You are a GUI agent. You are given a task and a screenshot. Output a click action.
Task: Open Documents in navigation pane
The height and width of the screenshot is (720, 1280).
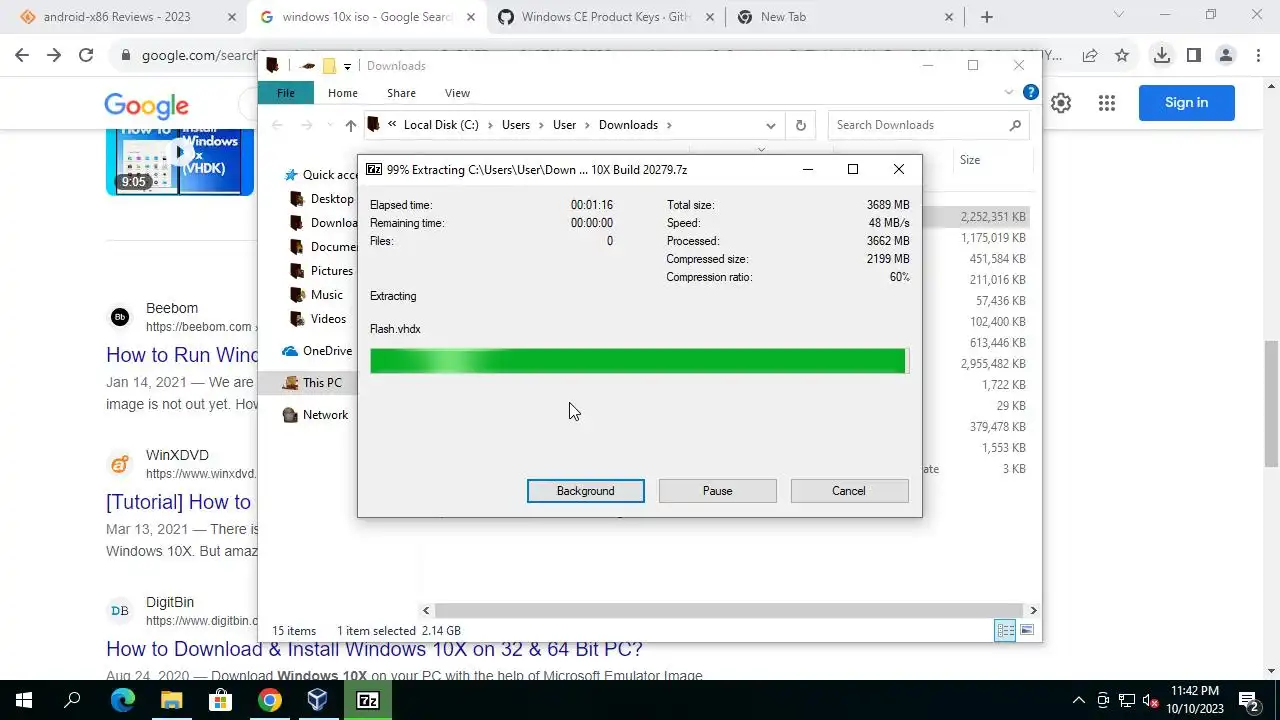(324, 247)
